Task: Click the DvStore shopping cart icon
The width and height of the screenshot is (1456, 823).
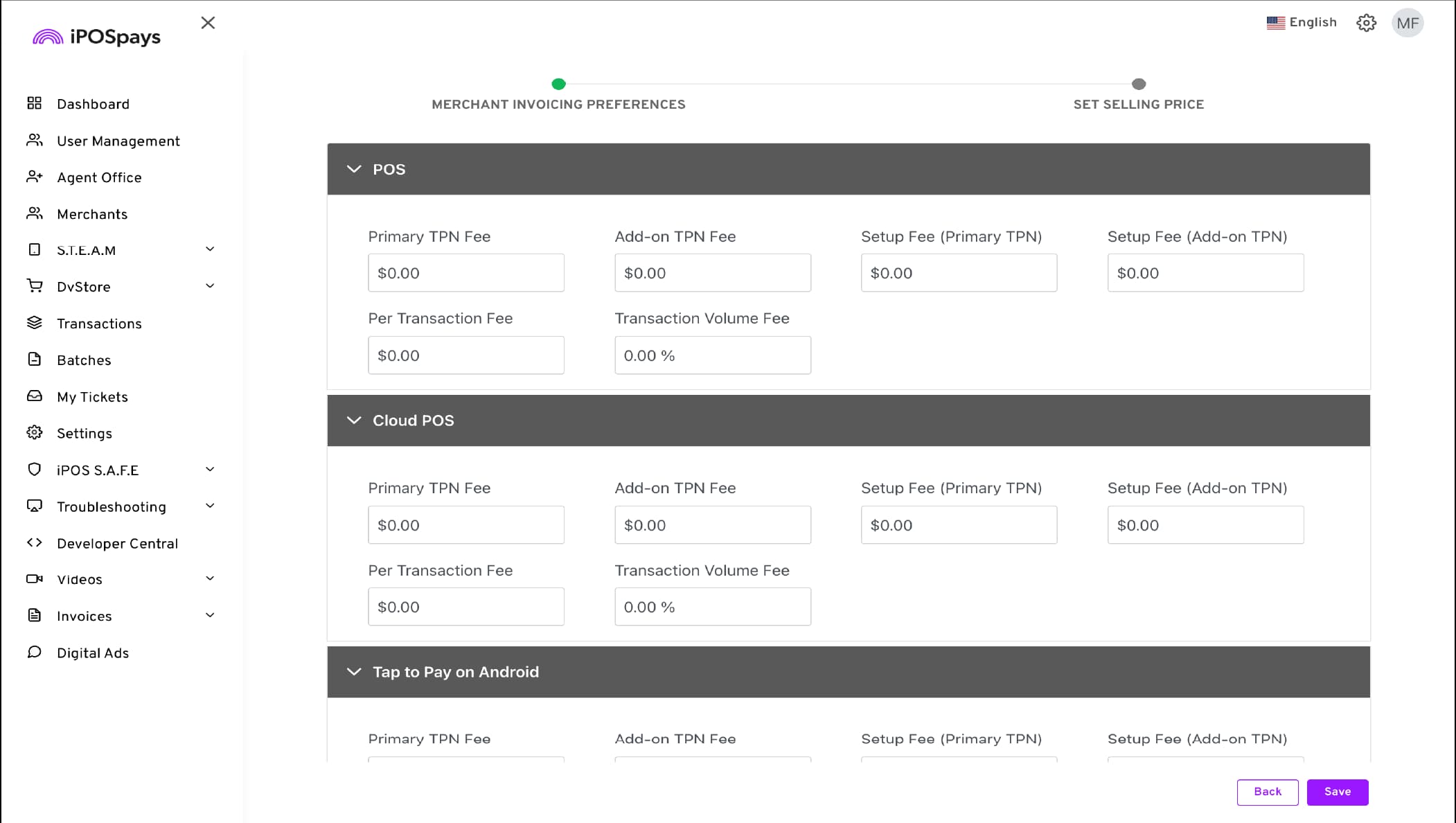Action: 34,285
